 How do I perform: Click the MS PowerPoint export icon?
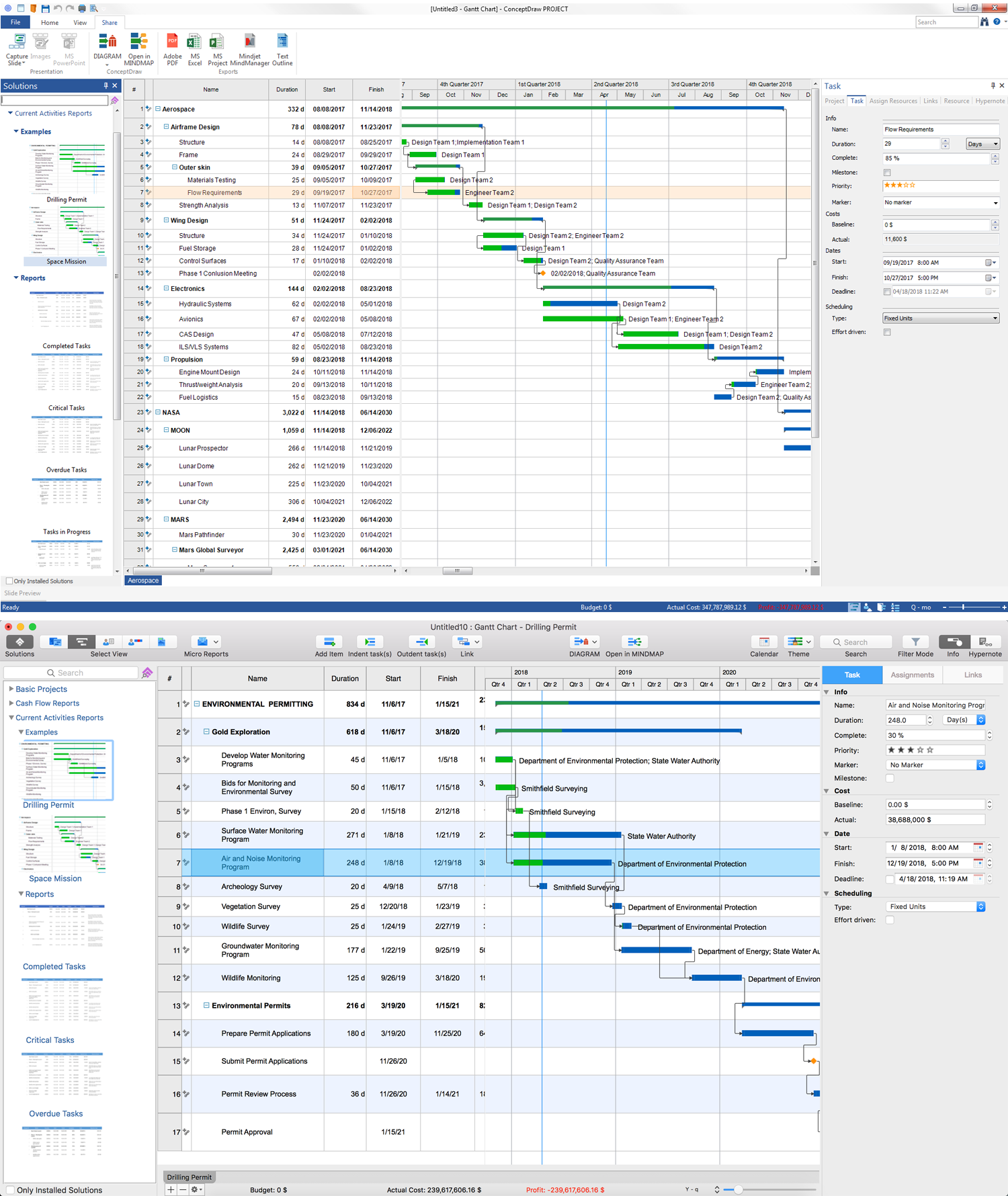click(69, 49)
